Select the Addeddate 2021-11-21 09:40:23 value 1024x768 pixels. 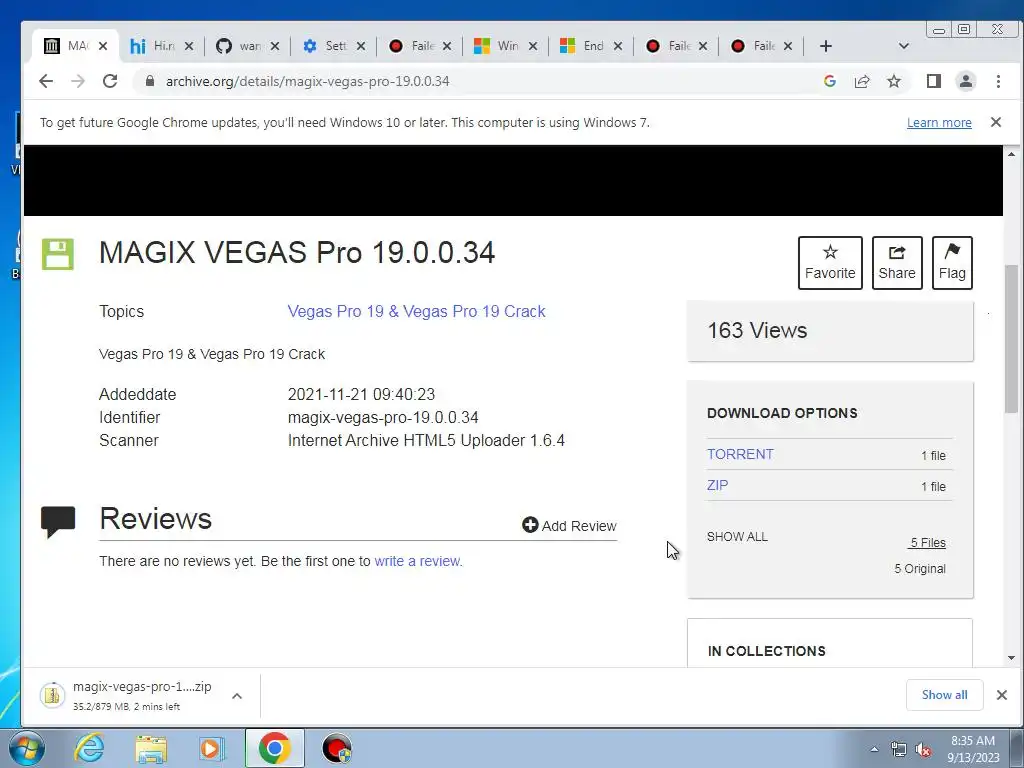pyautogui.click(x=361, y=394)
